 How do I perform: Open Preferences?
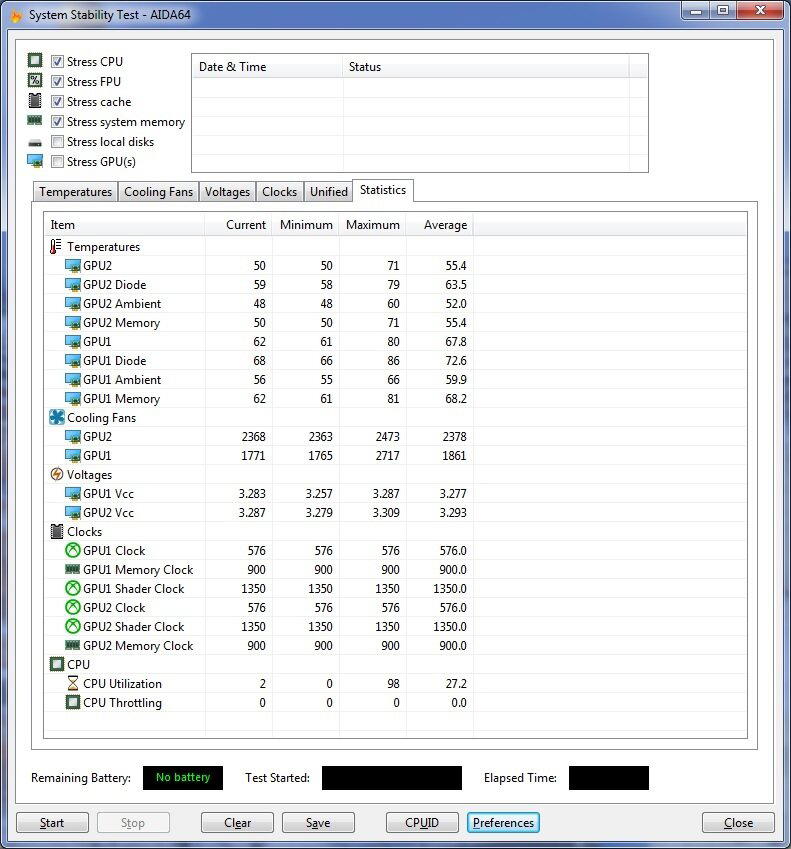point(503,822)
